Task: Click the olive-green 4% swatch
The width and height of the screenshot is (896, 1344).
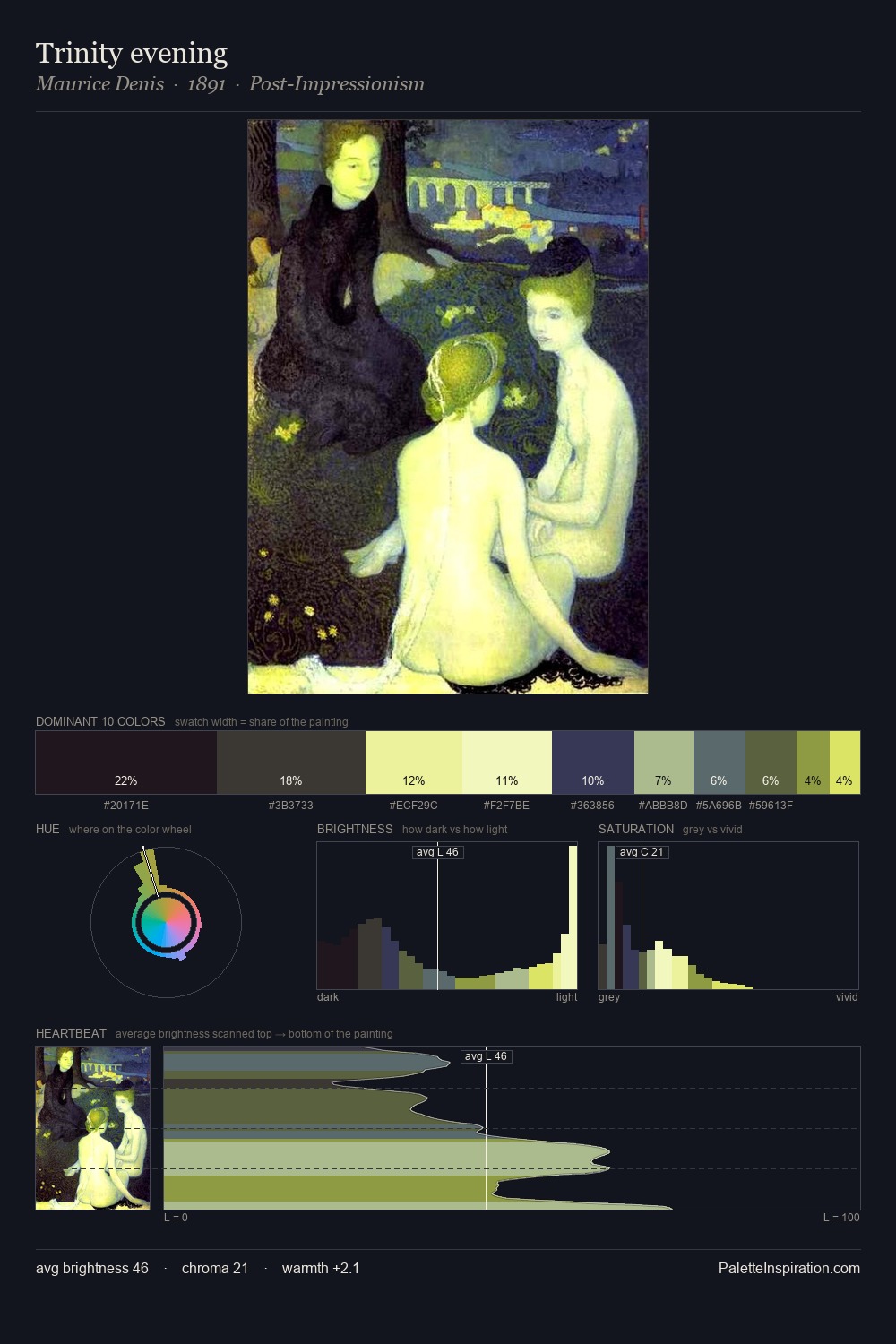Action: pos(813,762)
